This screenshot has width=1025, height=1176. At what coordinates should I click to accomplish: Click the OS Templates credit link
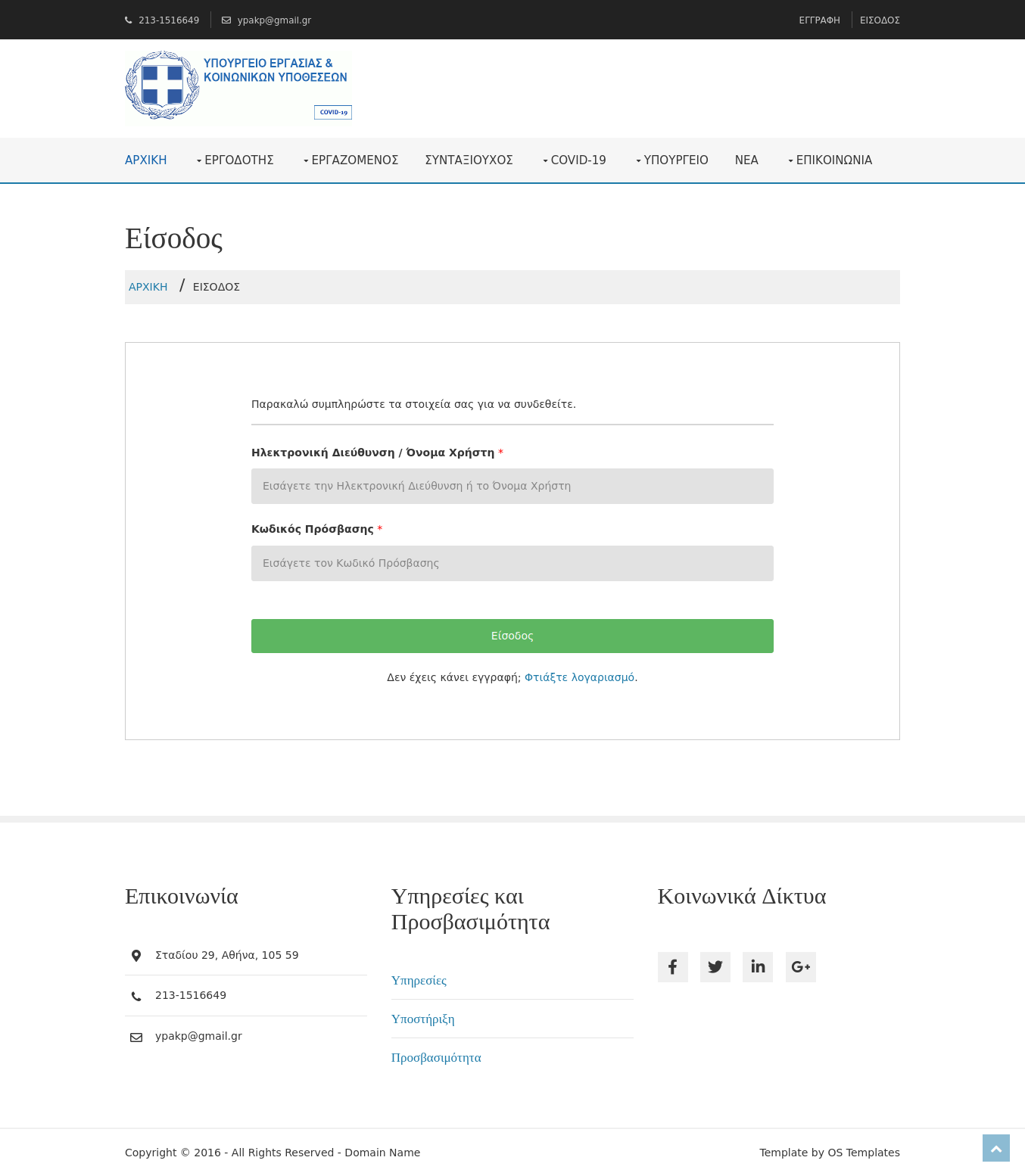(864, 1153)
